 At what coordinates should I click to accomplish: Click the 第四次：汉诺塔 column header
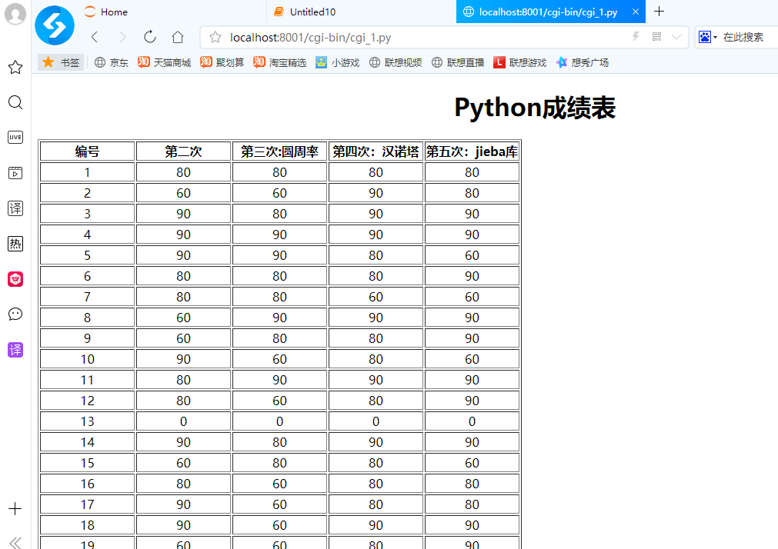click(376, 151)
